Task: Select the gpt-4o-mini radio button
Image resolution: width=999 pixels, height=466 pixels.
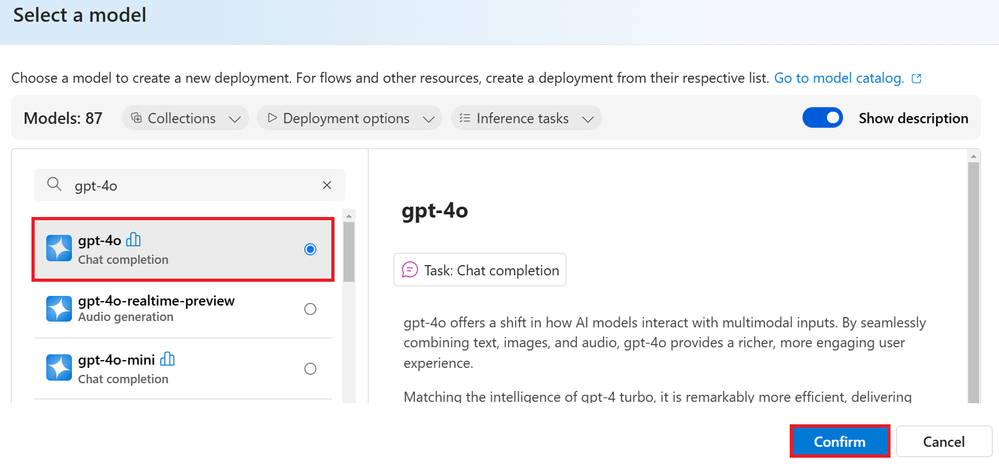Action: 310,368
